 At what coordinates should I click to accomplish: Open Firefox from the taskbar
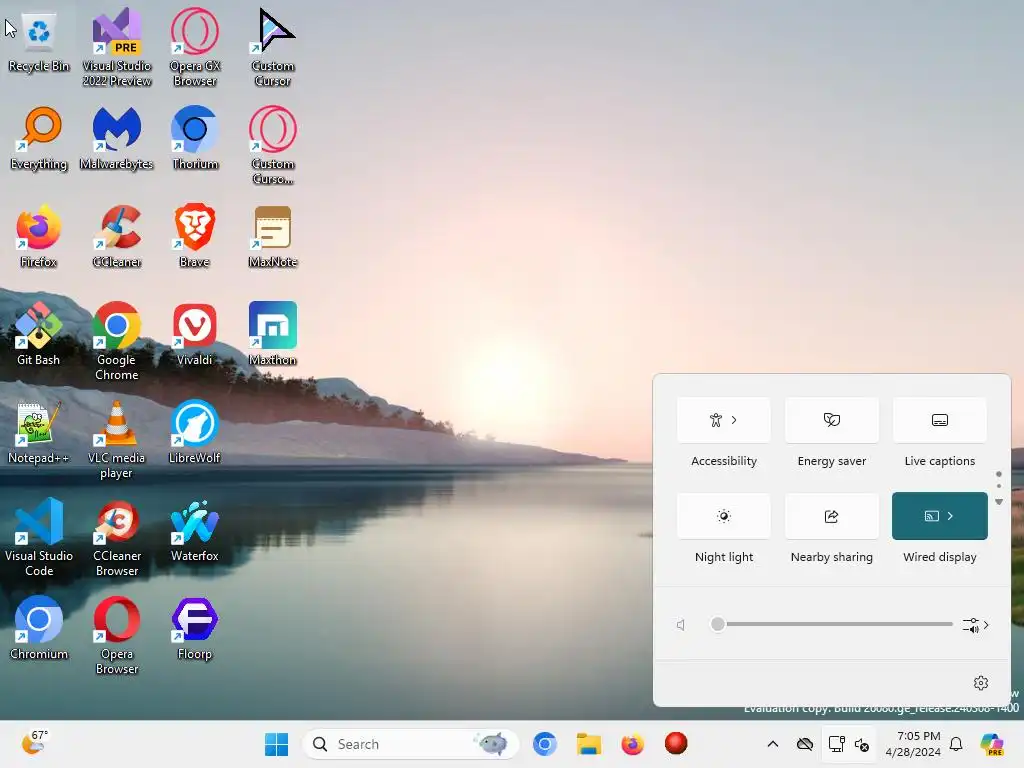[632, 744]
